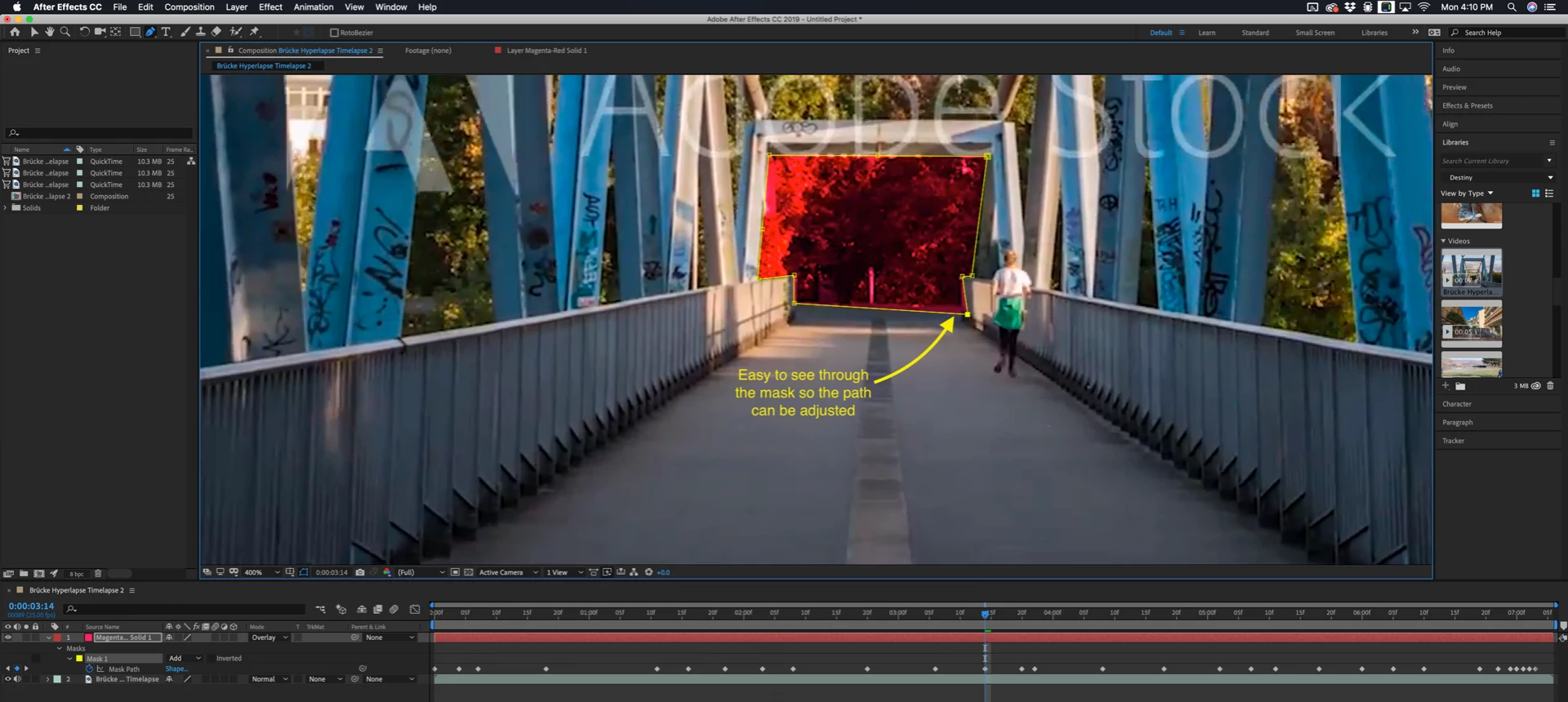Viewport: 1568px width, 702px height.
Task: Select the Eraser tool
Action: coord(216,32)
